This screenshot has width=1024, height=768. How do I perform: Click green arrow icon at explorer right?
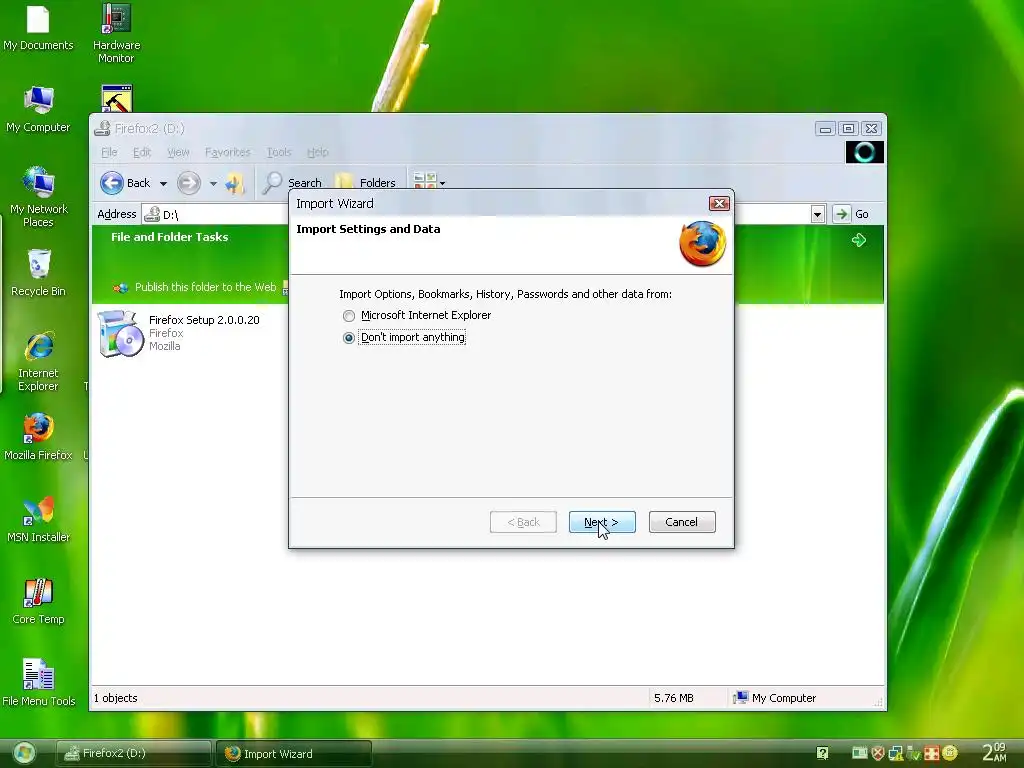858,240
